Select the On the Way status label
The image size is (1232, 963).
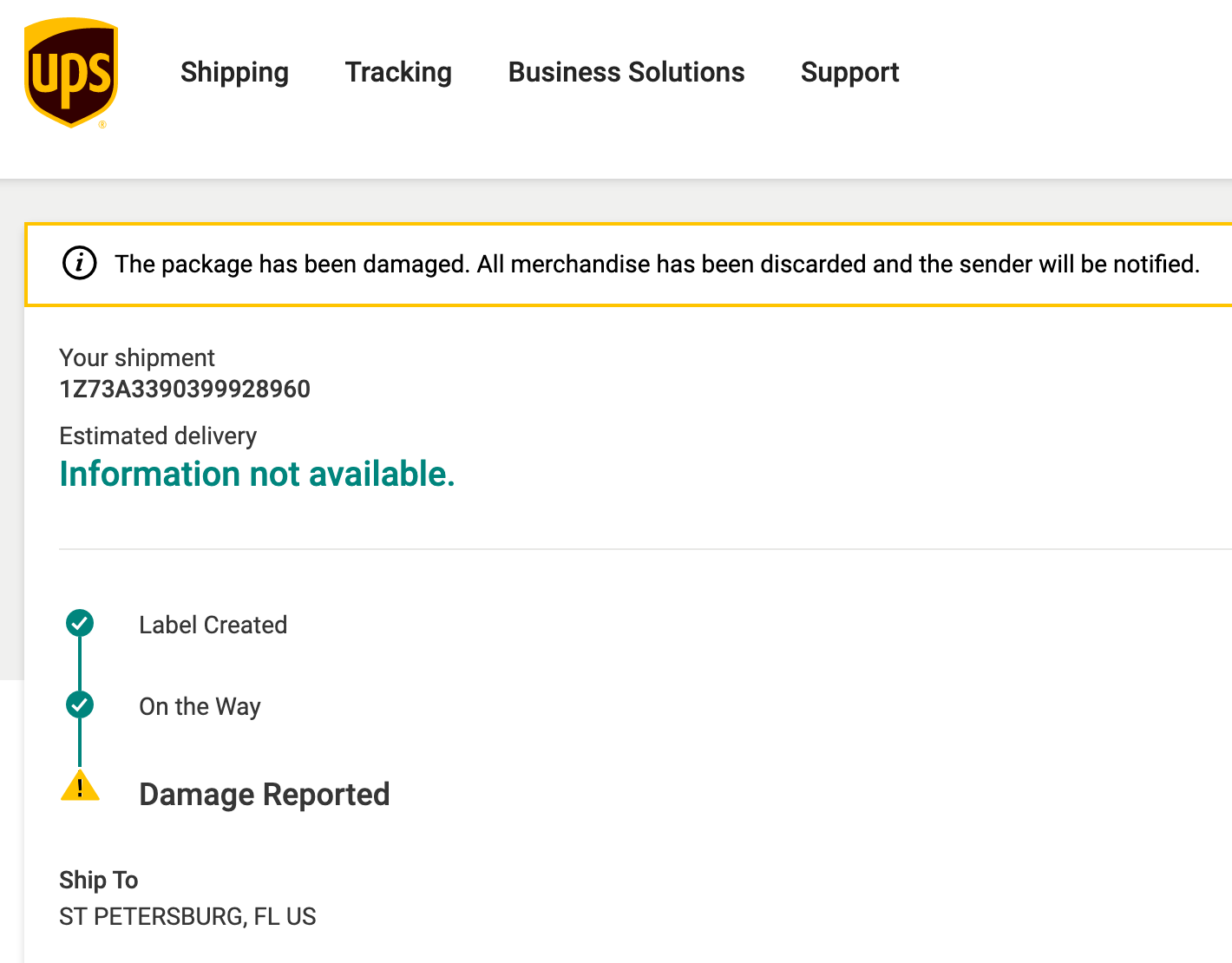pos(200,706)
